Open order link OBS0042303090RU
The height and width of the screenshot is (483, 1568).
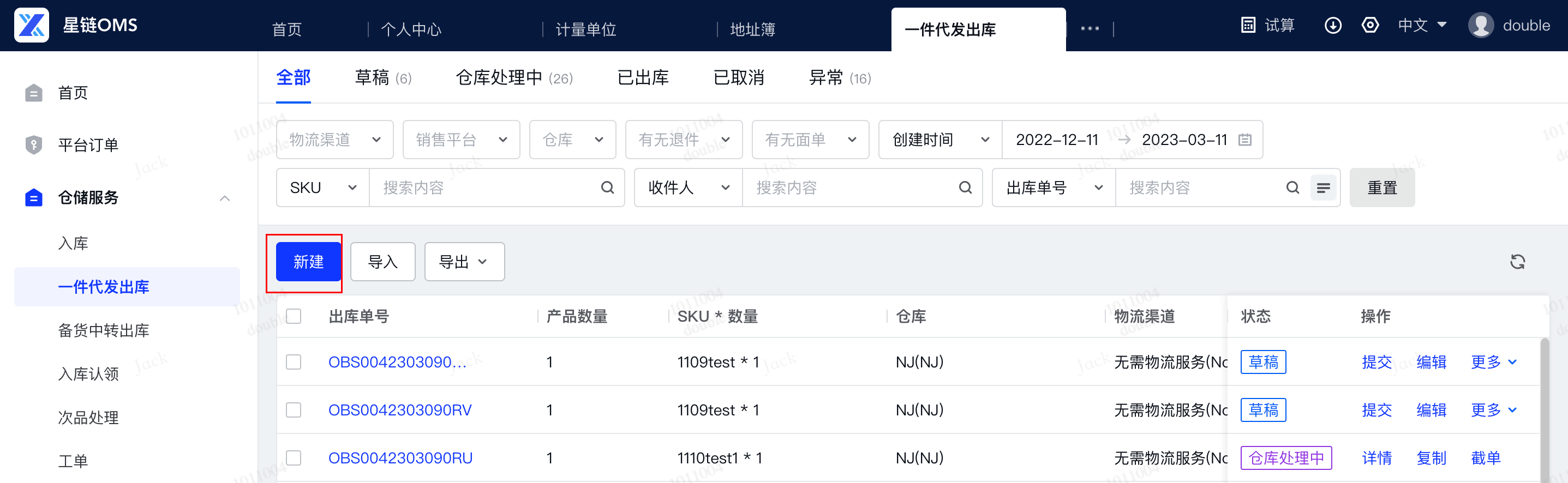coord(400,457)
